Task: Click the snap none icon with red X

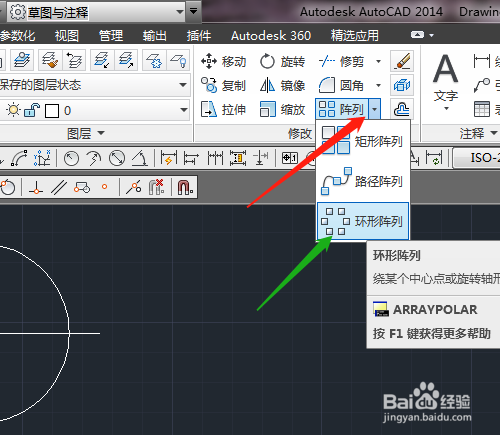Action: pyautogui.click(x=156, y=187)
